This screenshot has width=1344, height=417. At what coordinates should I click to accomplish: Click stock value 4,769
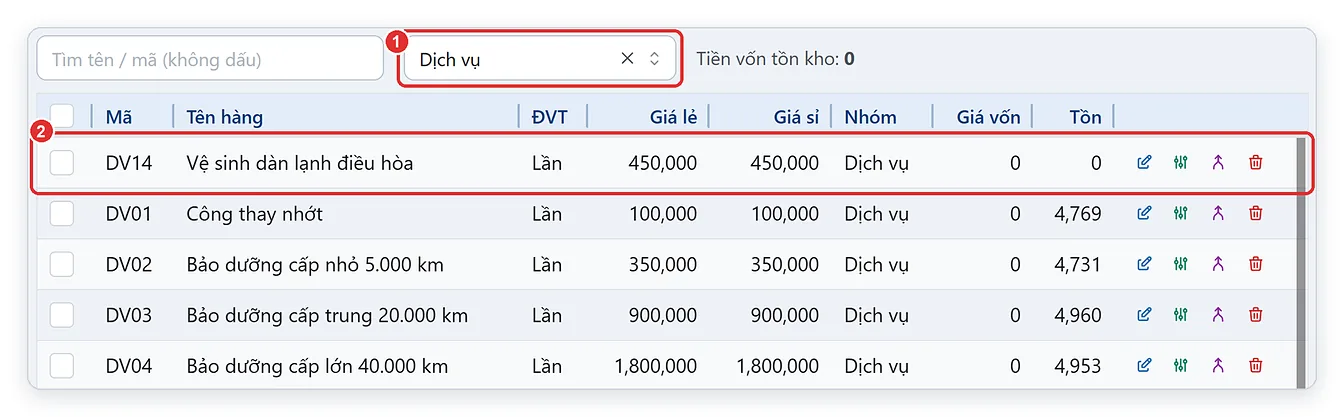pos(1078,213)
